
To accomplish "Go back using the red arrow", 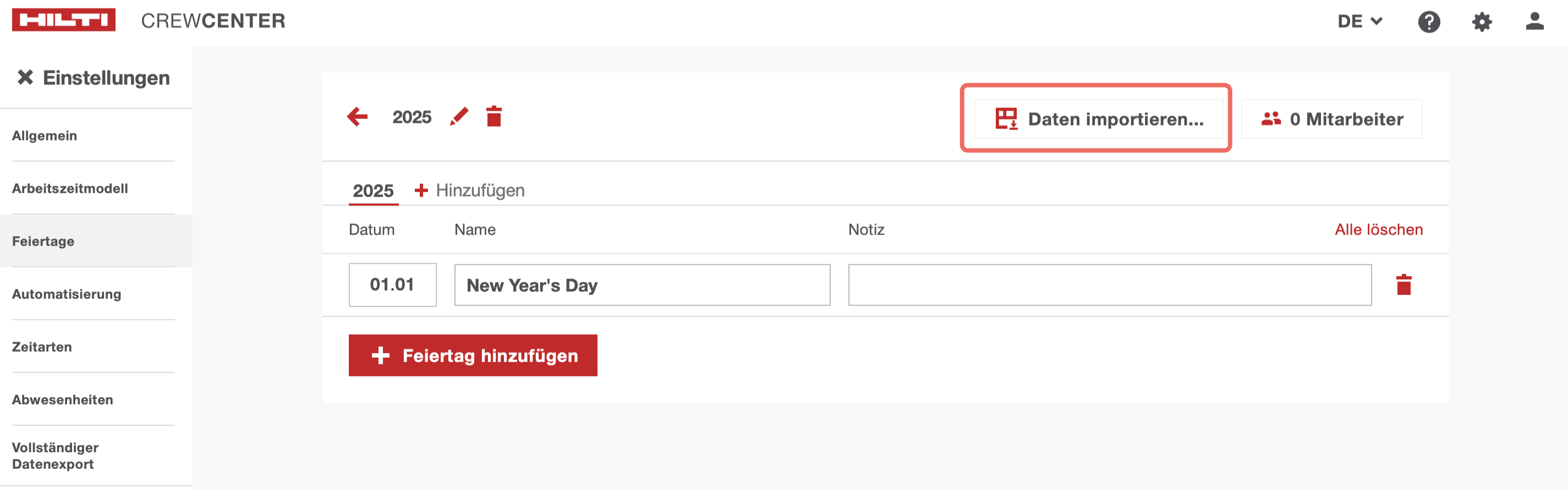I will click(357, 116).
